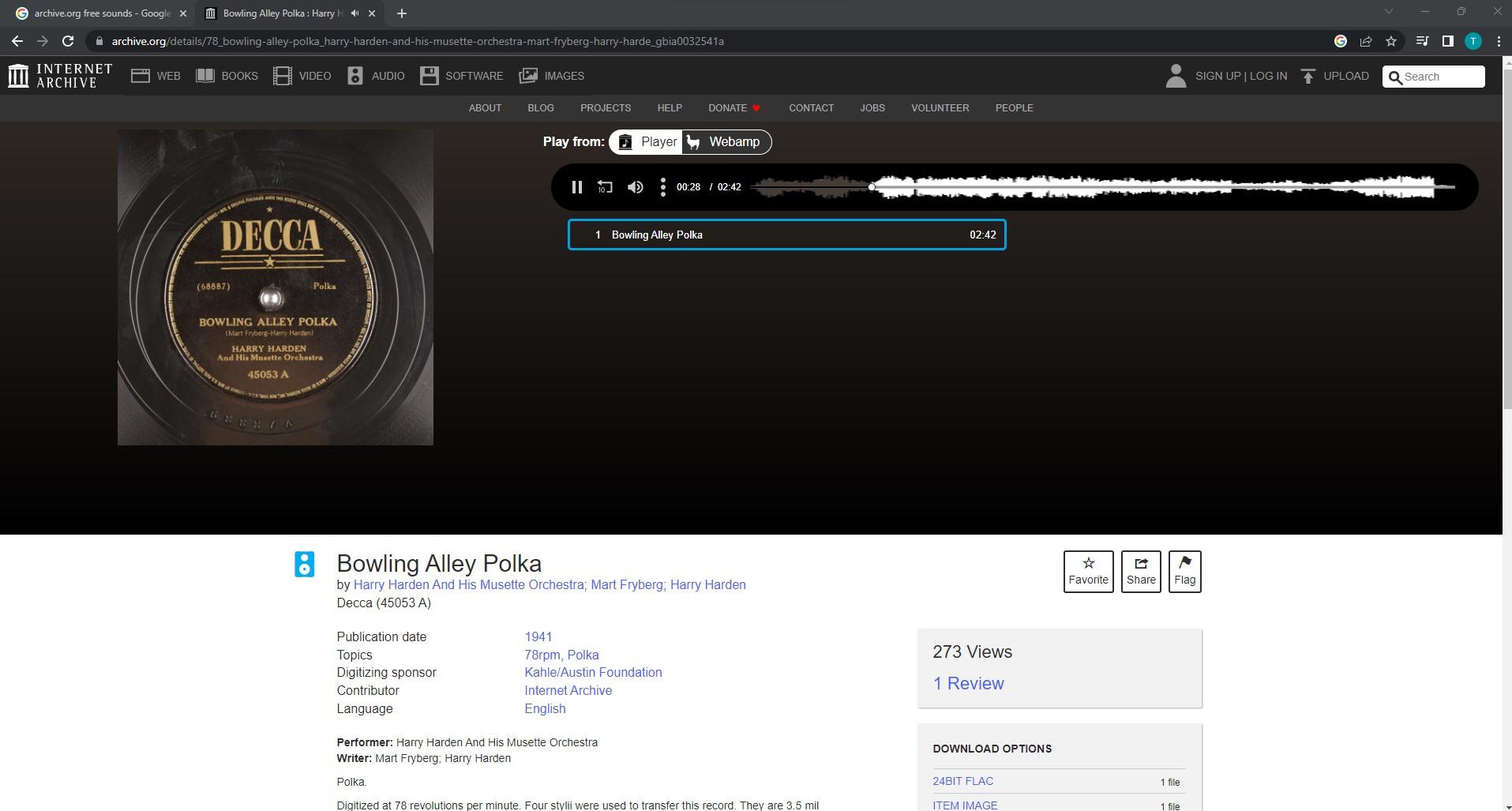
Task: Open the Audio section
Action: (375, 76)
